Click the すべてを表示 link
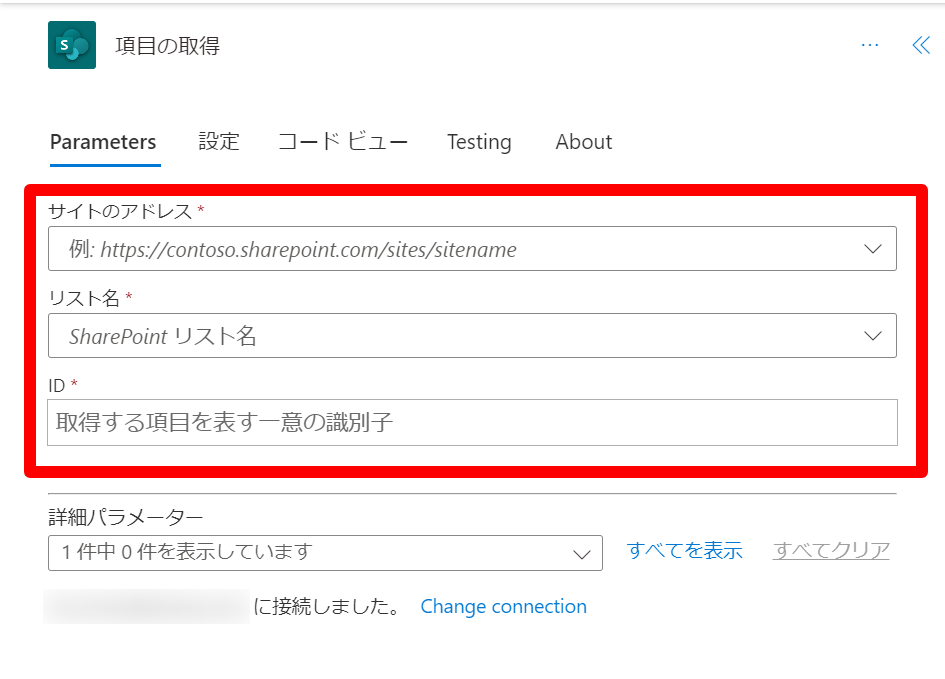 coord(684,551)
